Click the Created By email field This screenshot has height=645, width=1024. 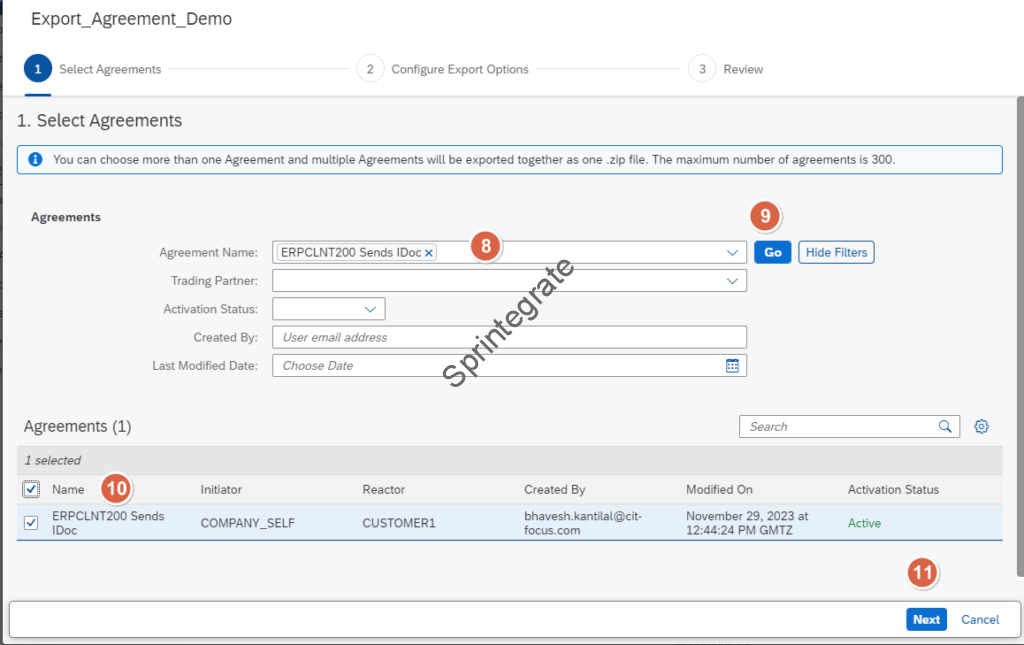(x=509, y=338)
